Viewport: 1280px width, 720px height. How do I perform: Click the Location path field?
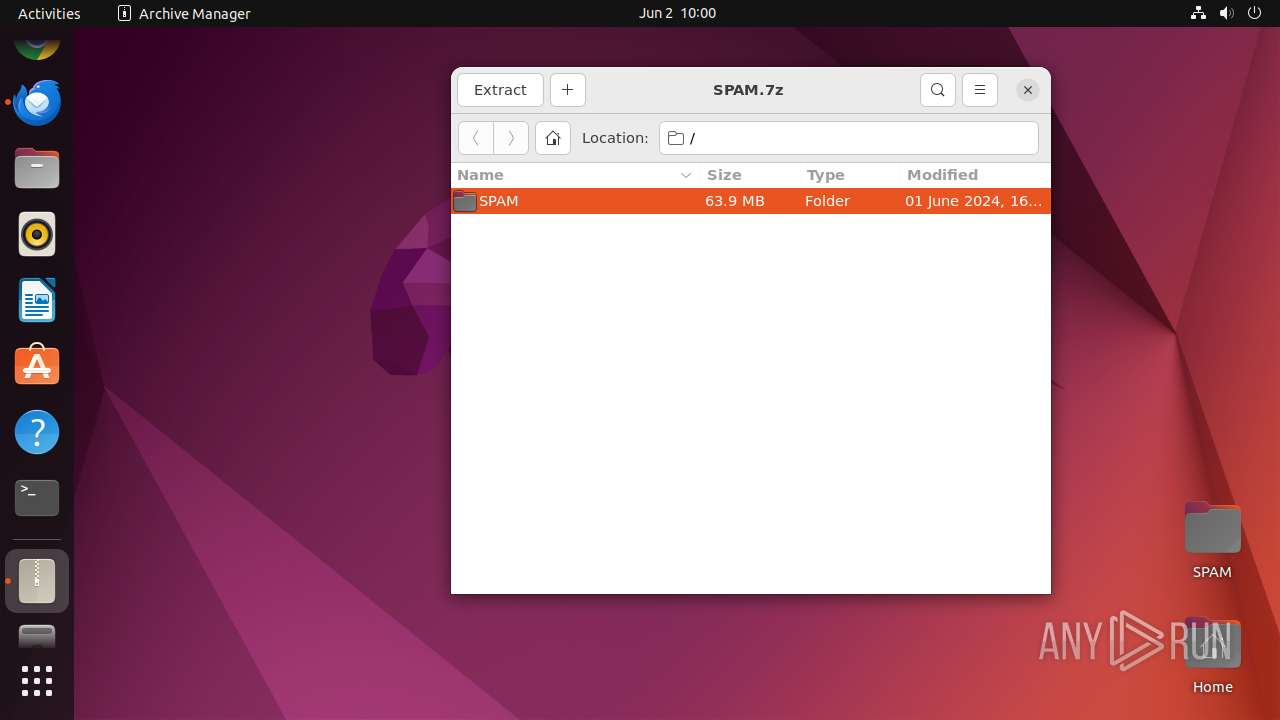(849, 138)
